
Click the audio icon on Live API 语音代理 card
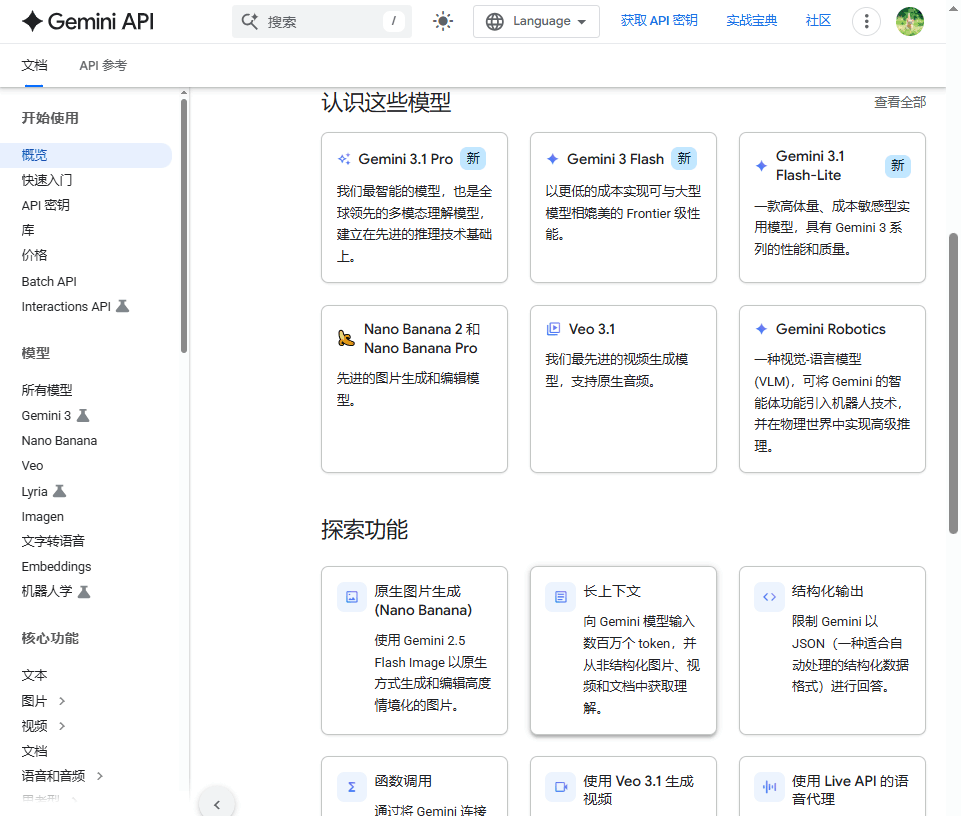[769, 787]
